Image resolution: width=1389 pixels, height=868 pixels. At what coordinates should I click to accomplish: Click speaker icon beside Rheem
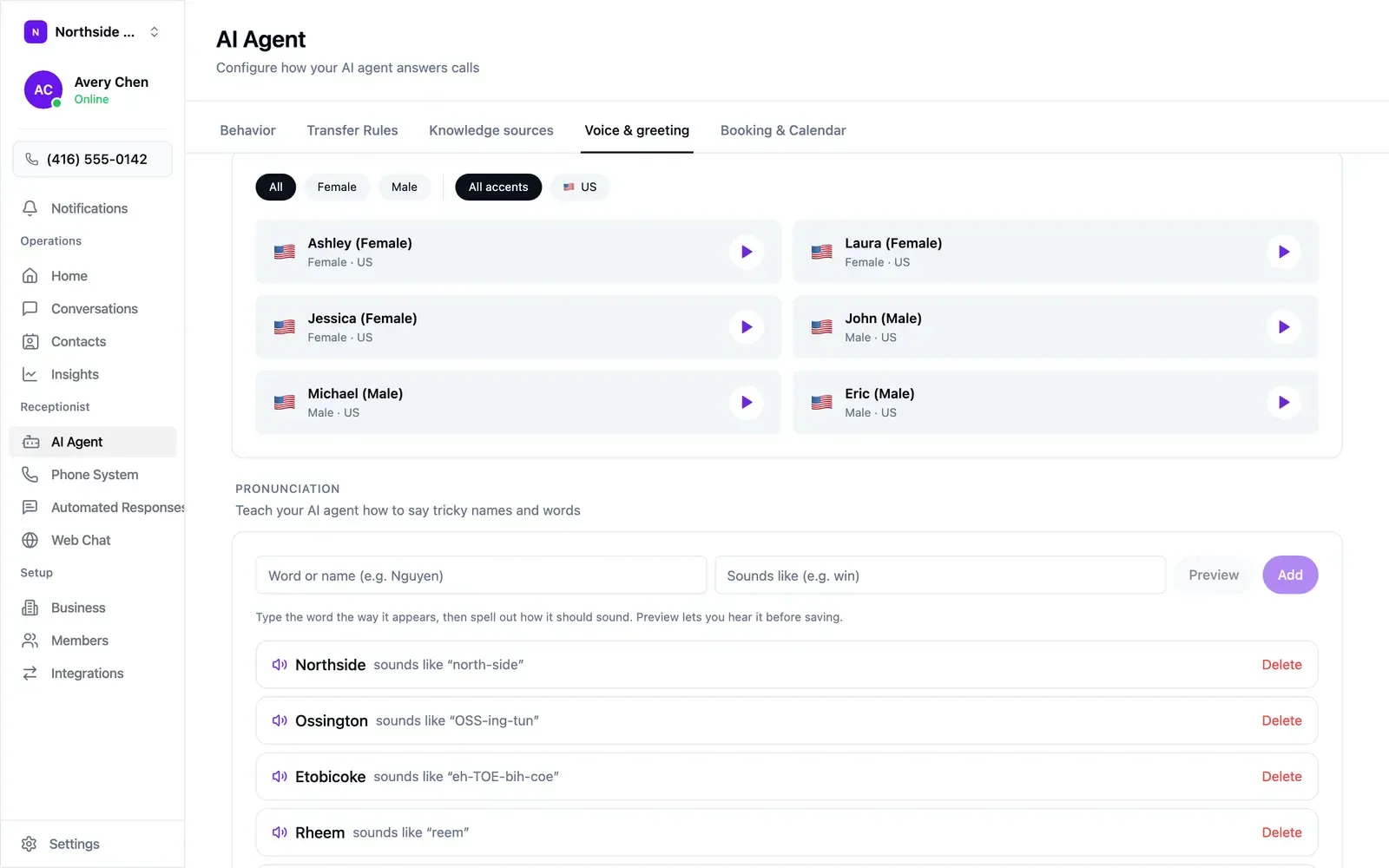pos(280,832)
